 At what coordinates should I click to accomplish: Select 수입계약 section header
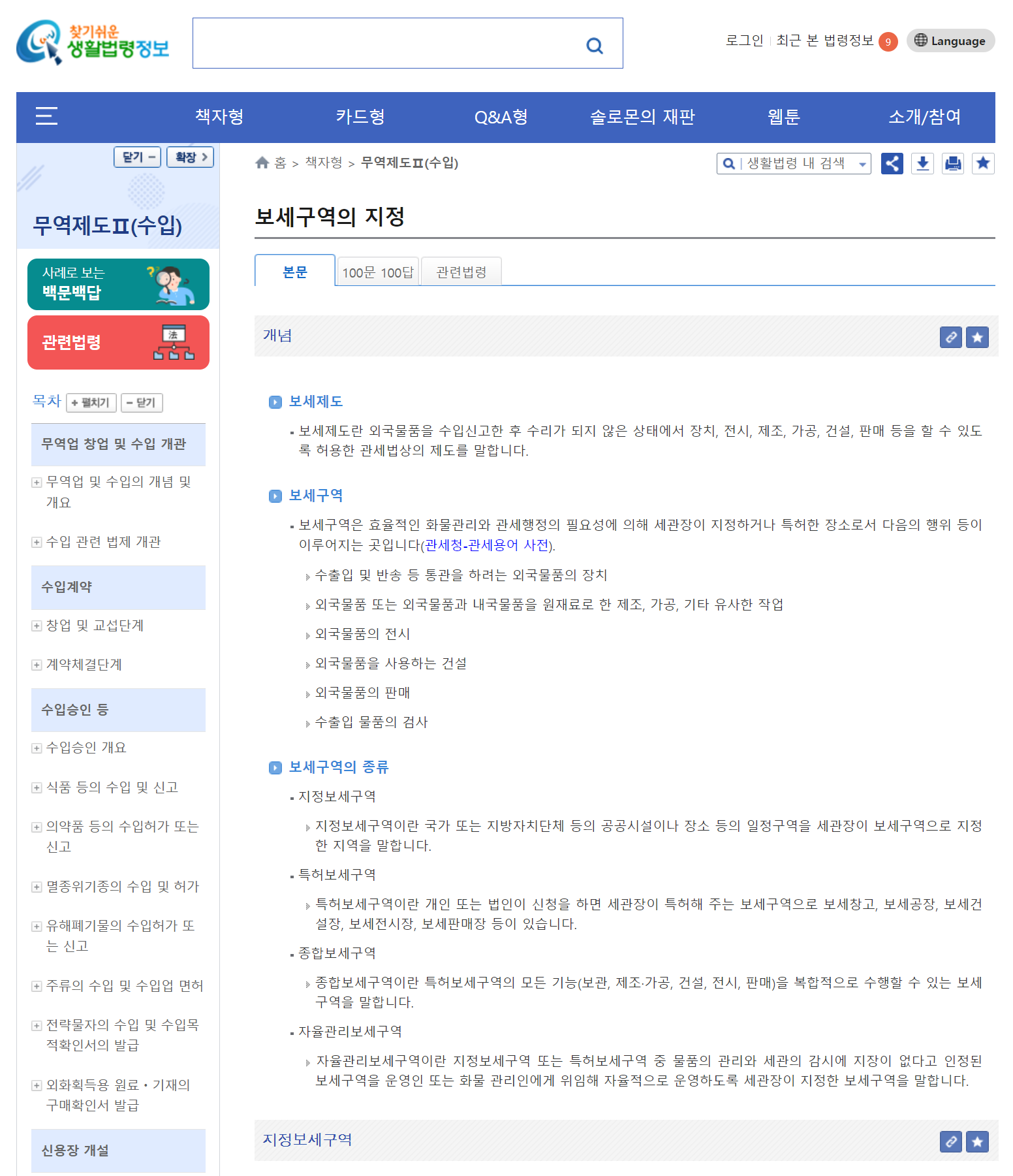[x=118, y=588]
